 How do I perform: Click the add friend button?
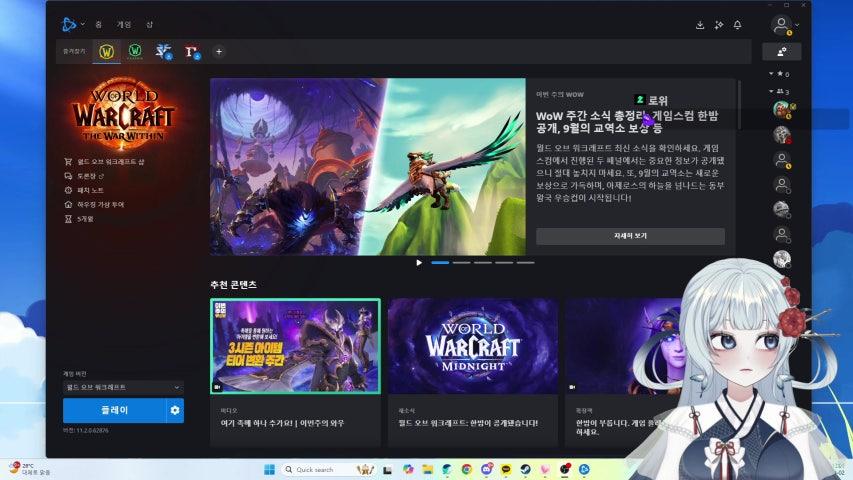782,52
